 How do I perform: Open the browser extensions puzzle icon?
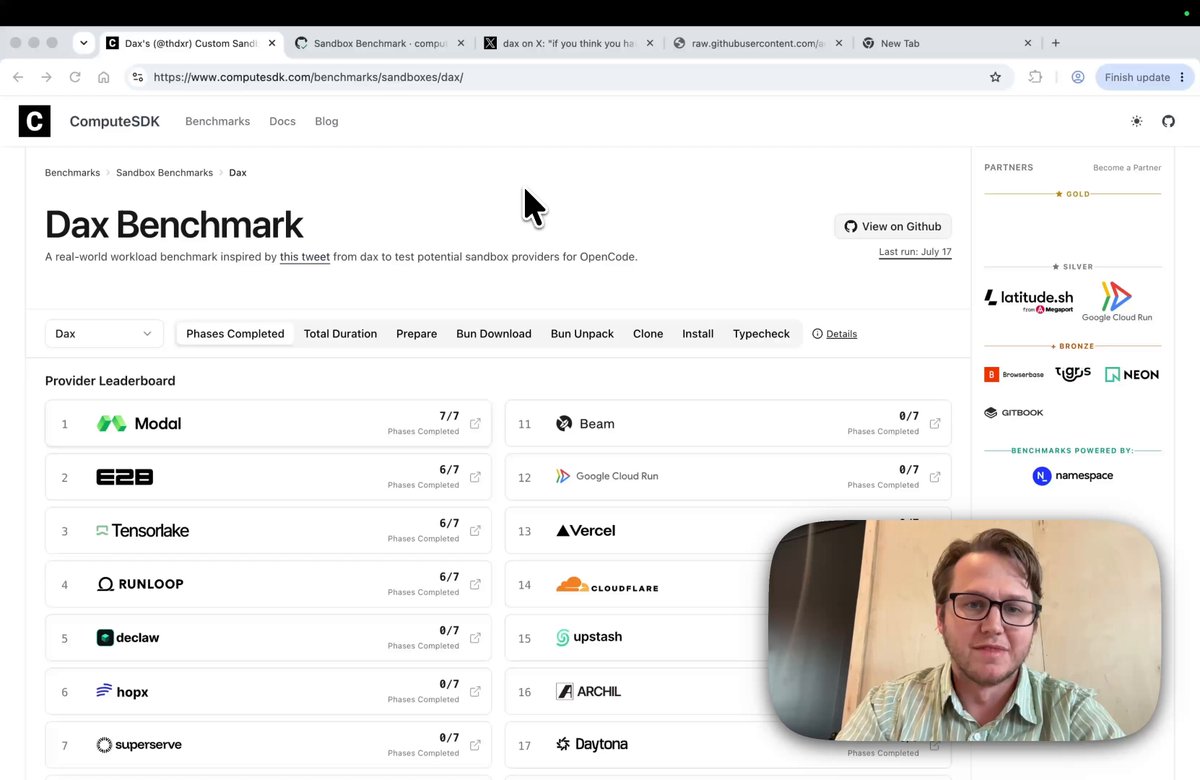(1035, 77)
